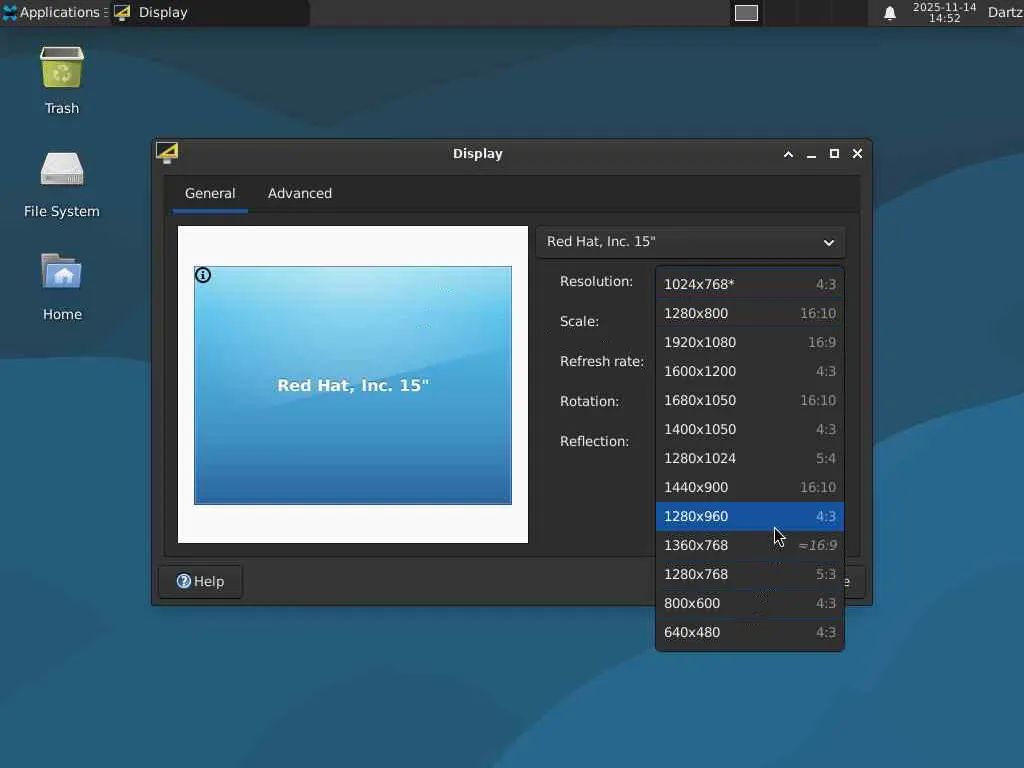Click the Display taskbar button
This screenshot has width=1024, height=768.
pyautogui.click(x=209, y=12)
